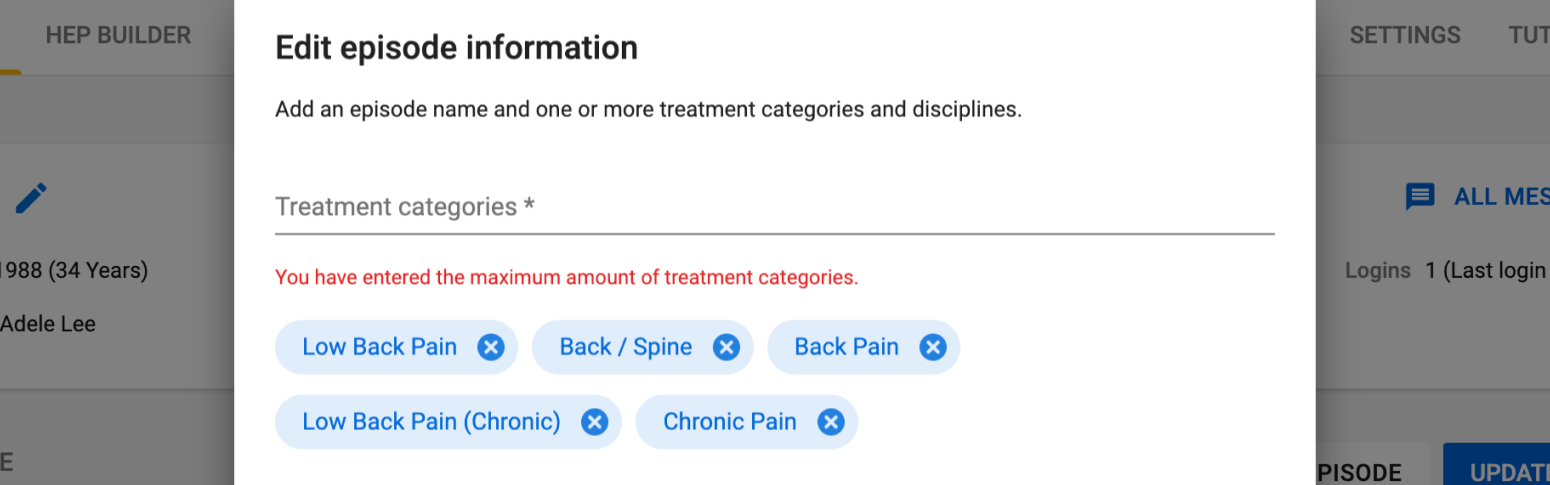Viewport: 1550px width, 485px height.
Task: Select the Back / Spine chip label
Action: [626, 347]
